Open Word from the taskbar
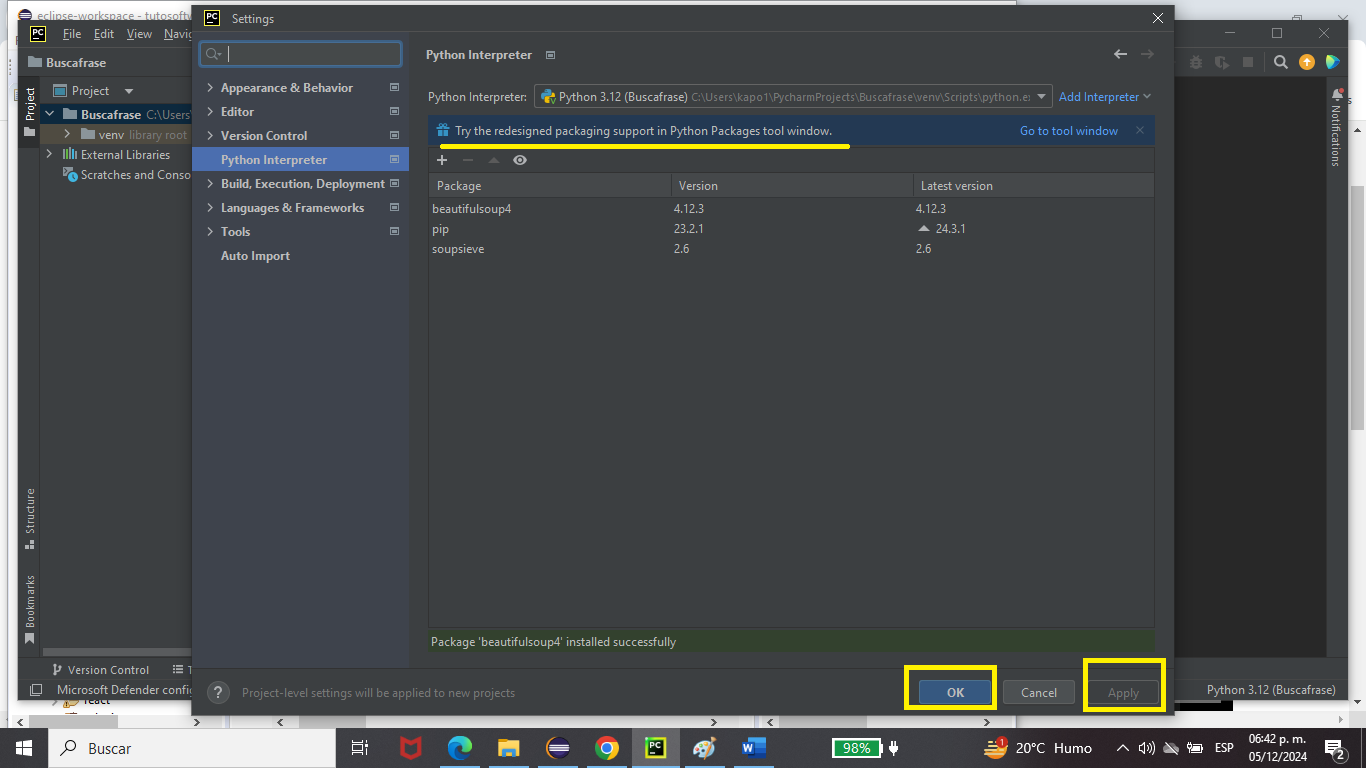Screen dimensions: 1366x768 753,748
